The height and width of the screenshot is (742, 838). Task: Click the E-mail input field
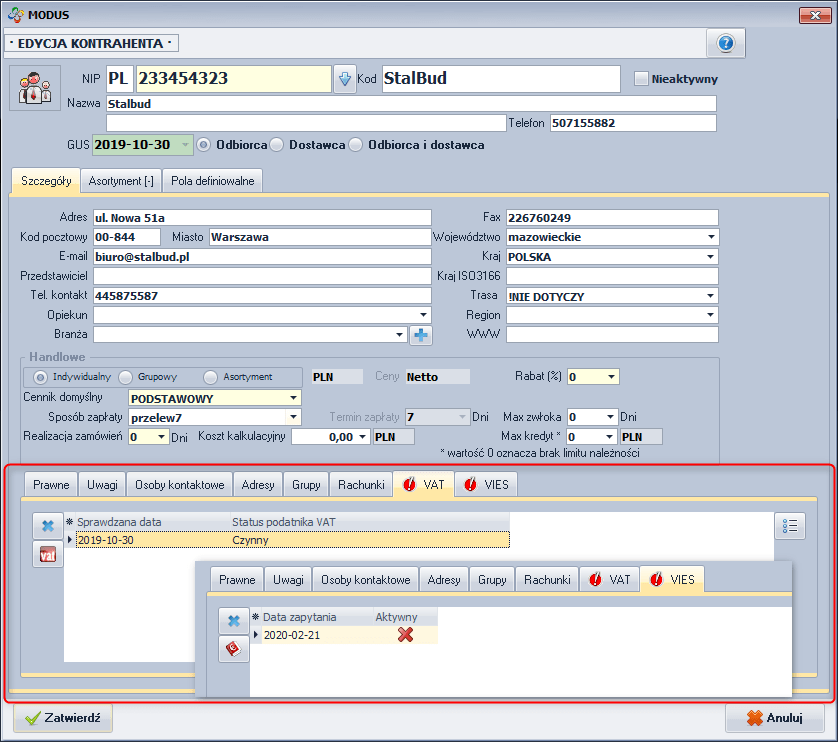pyautogui.click(x=262, y=257)
